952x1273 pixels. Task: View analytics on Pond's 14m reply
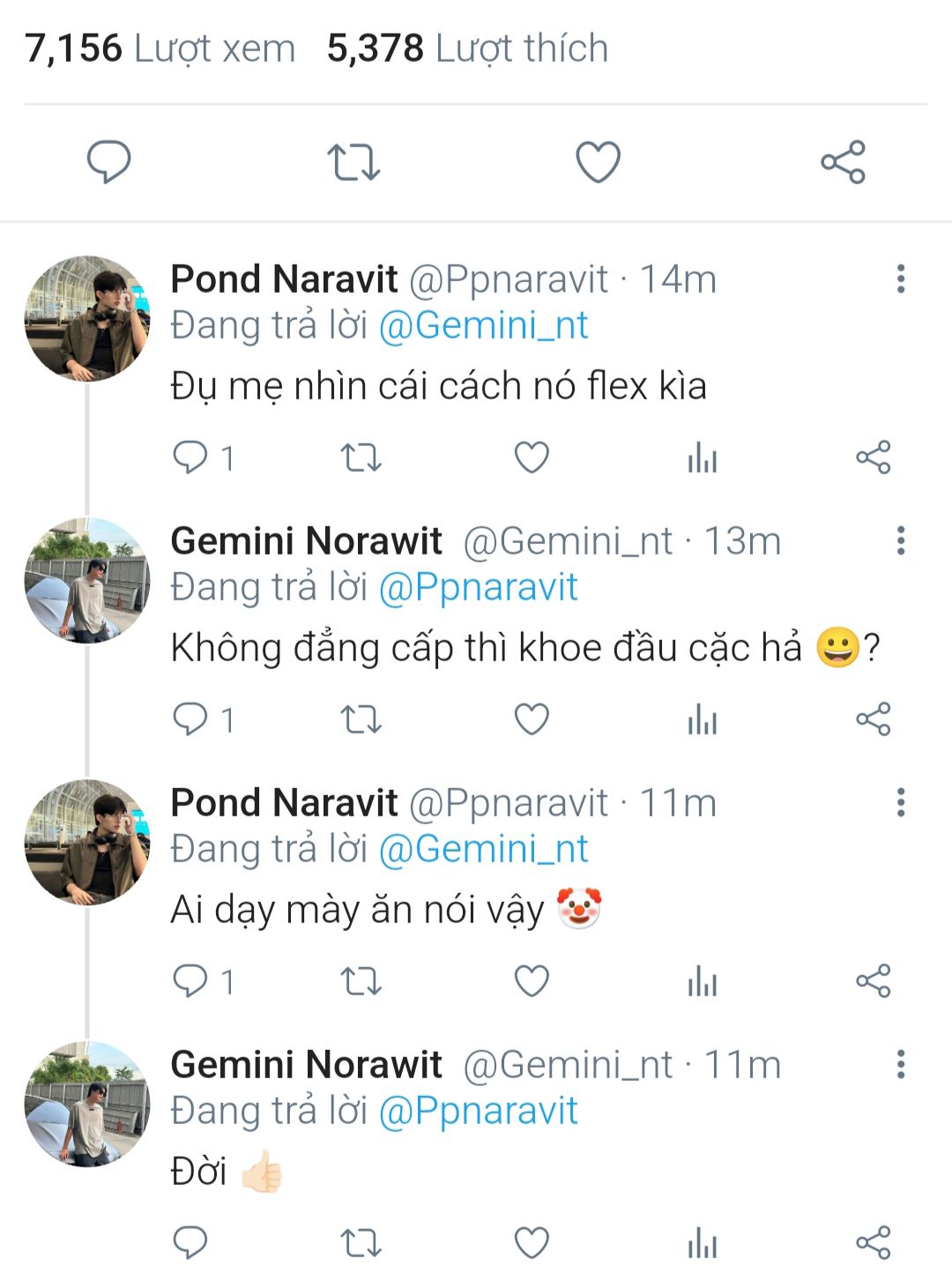703,458
